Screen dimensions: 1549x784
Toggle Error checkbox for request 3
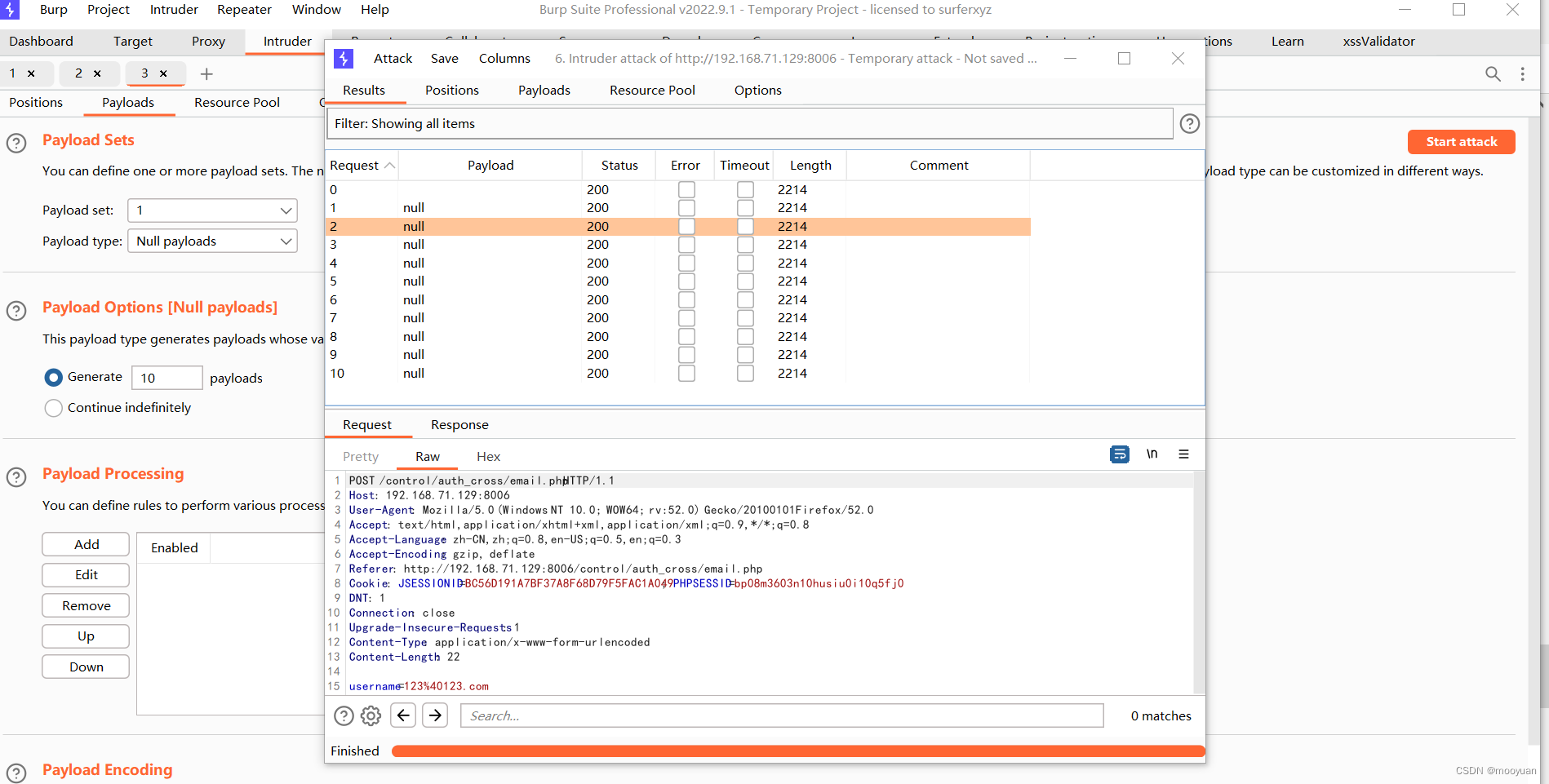click(x=686, y=245)
